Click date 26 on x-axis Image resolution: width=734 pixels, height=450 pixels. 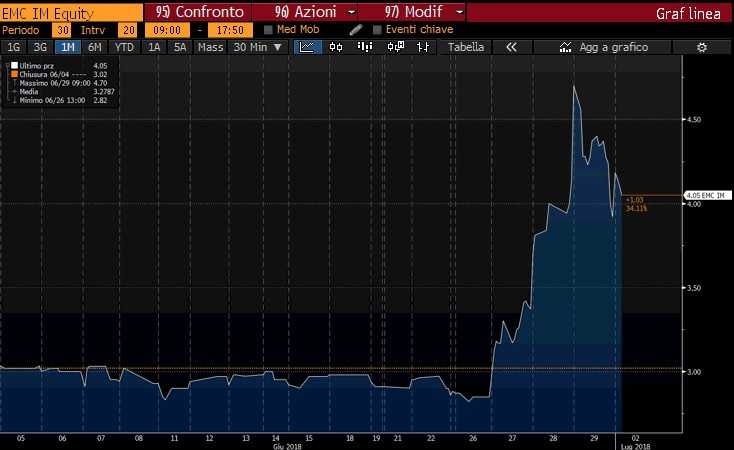[473, 438]
